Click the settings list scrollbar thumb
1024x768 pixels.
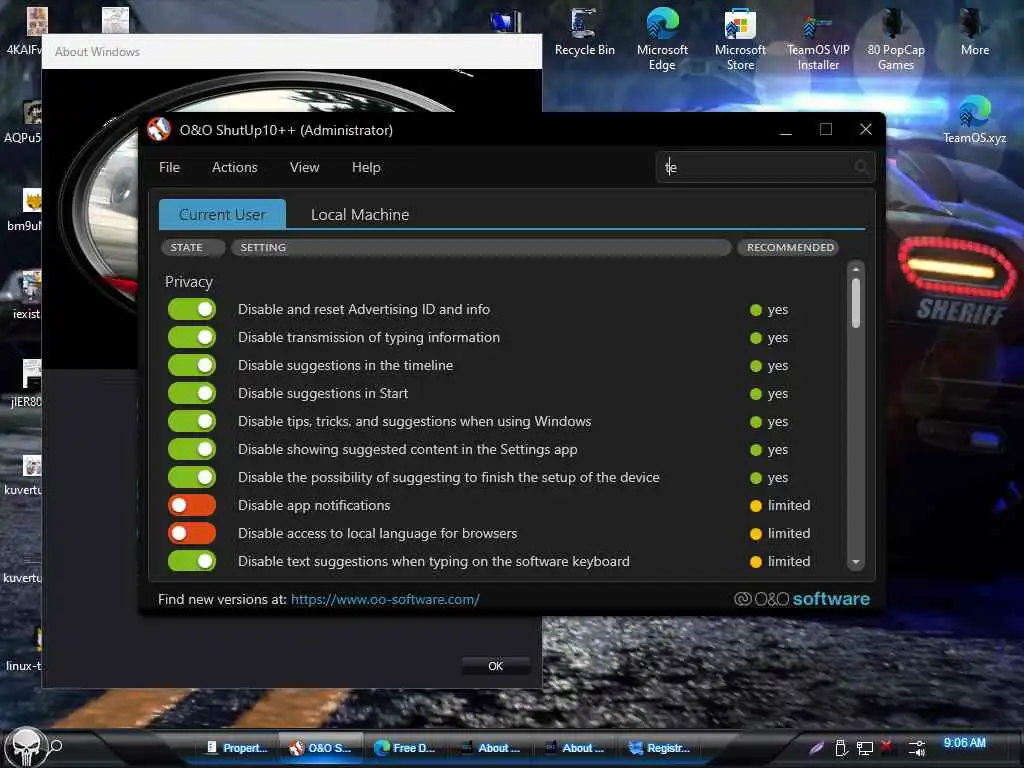(x=856, y=302)
